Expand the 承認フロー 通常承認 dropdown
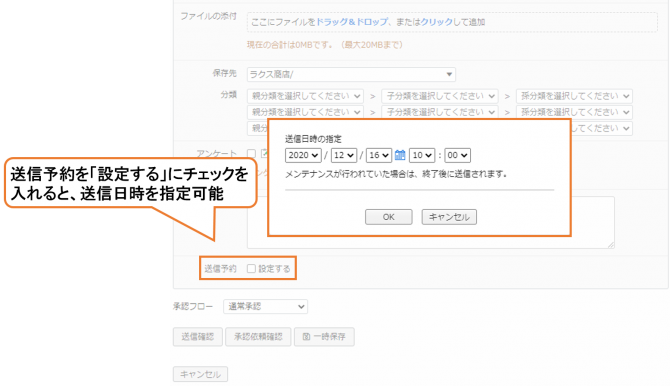This screenshot has width=670, height=386. click(x=265, y=306)
